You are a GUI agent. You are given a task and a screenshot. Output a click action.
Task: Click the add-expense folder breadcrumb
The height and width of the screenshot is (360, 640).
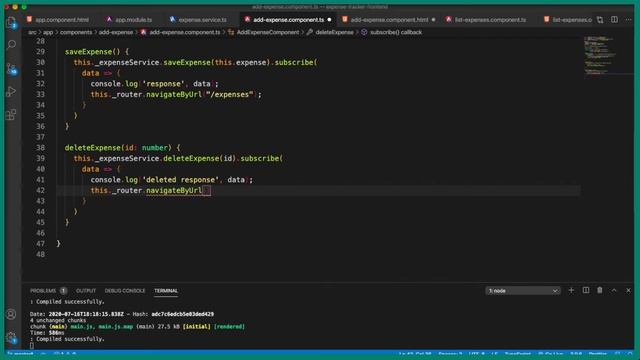[116, 32]
